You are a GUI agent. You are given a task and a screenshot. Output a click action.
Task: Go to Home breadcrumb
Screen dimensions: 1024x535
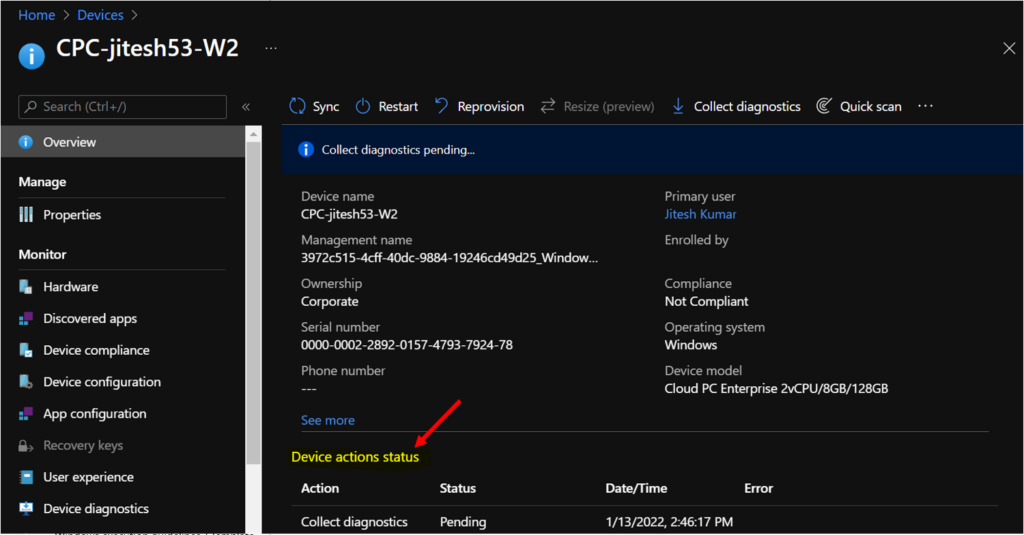(x=37, y=15)
